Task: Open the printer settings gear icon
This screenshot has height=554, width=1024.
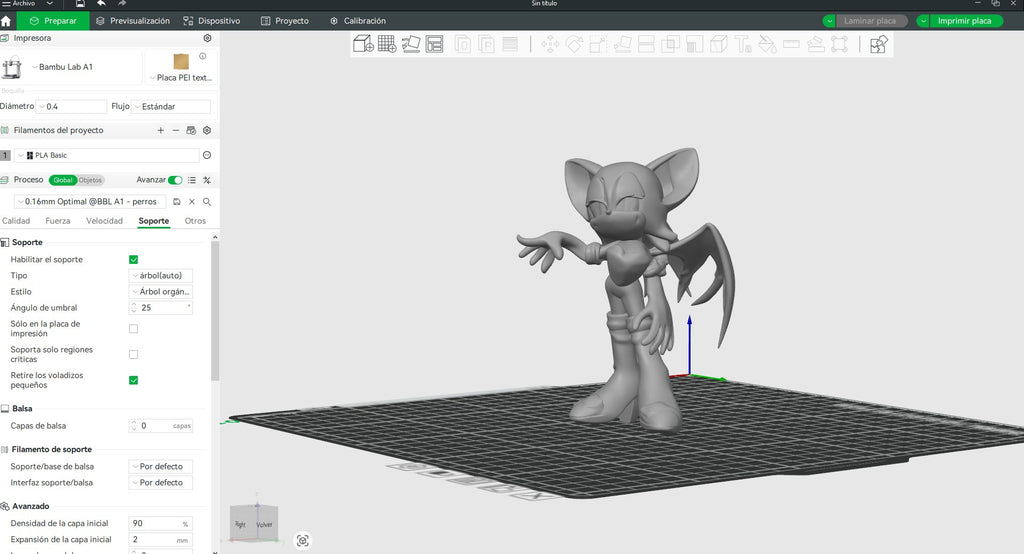Action: point(207,38)
